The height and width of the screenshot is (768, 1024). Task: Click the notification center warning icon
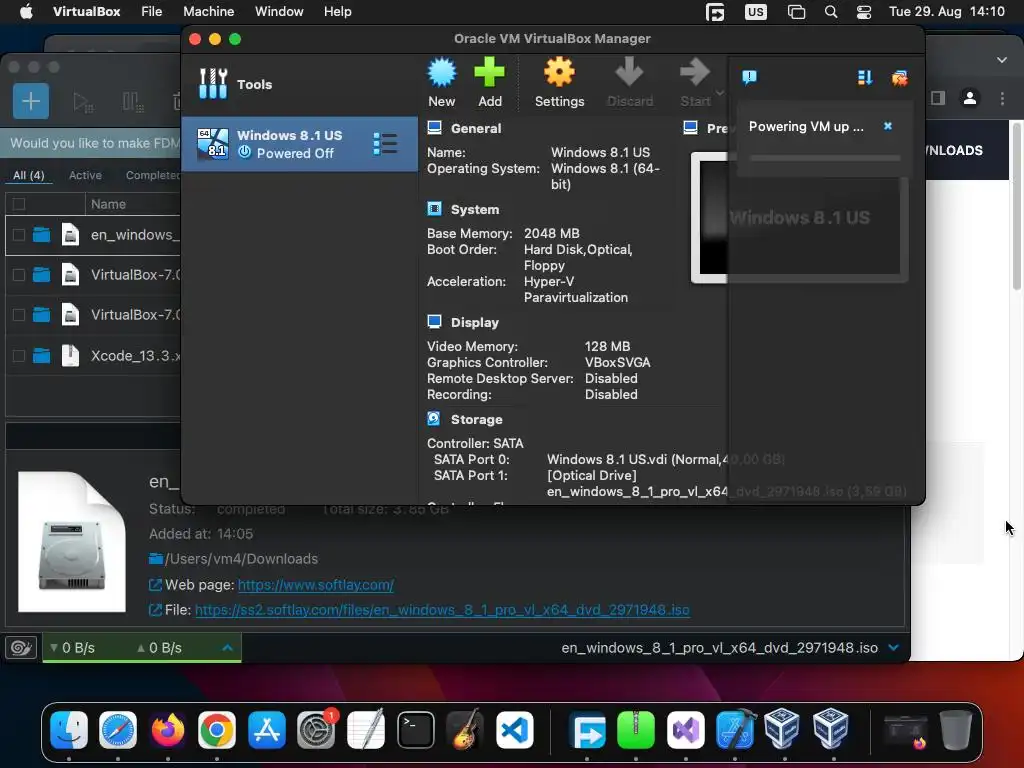[x=750, y=78]
